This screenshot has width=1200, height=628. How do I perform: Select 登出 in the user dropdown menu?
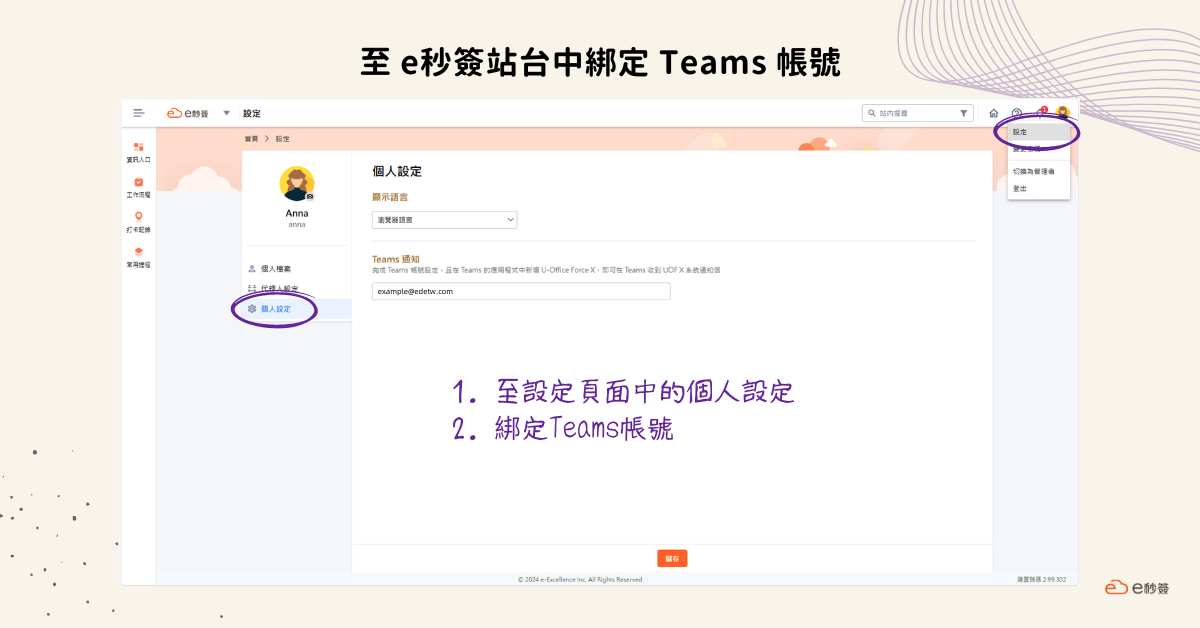(x=1039, y=188)
